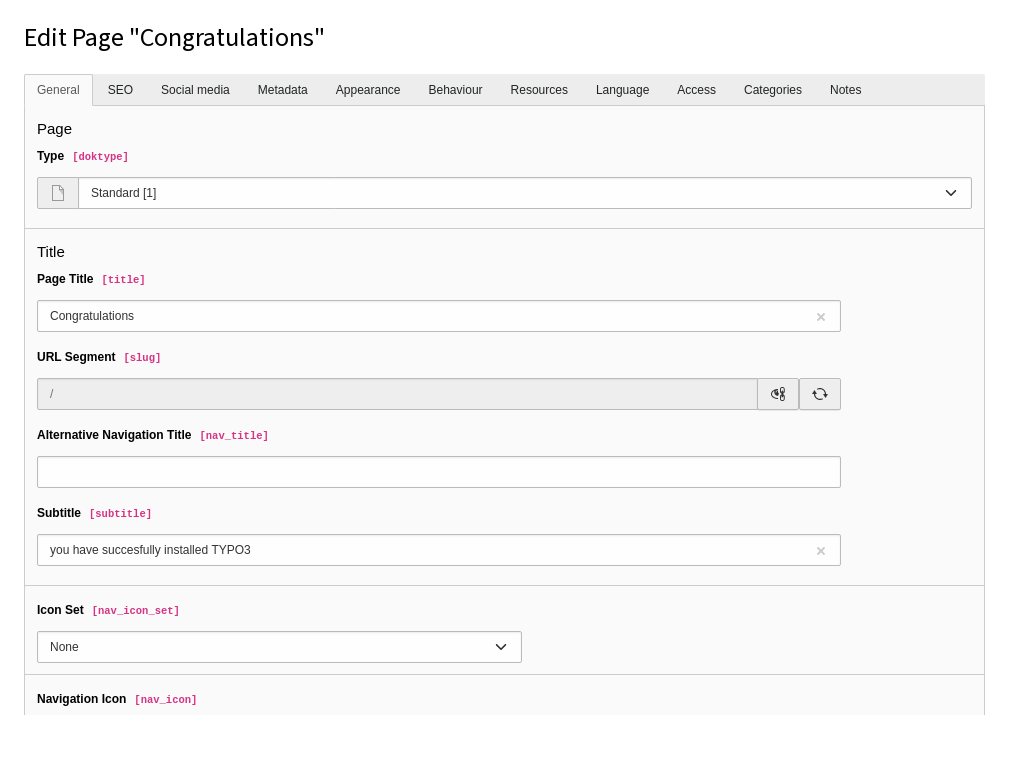Focus the Alternative Navigation Title field
The image size is (1009, 780).
pyautogui.click(x=439, y=472)
